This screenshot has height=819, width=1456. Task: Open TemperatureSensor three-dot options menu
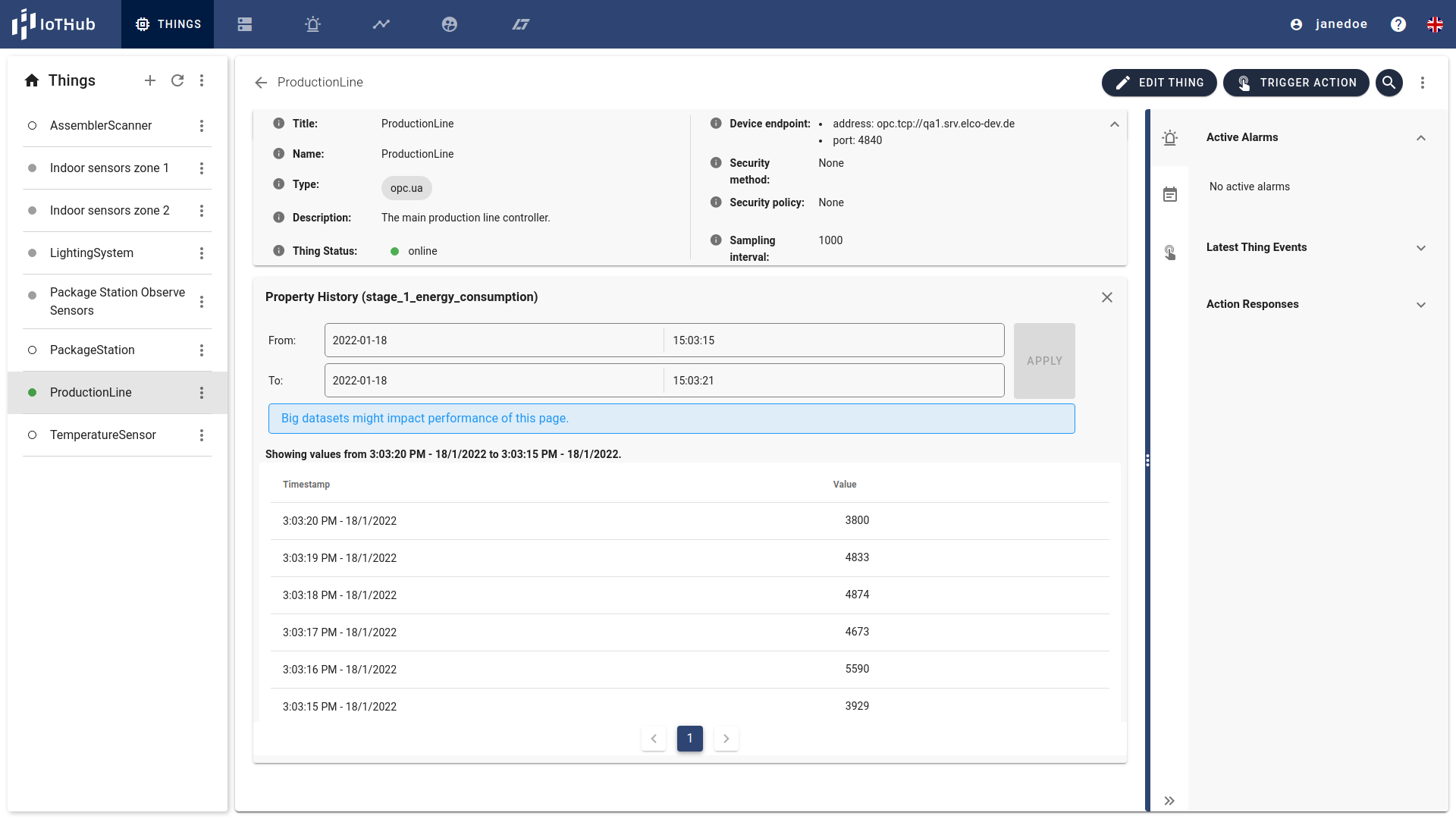[x=202, y=435]
